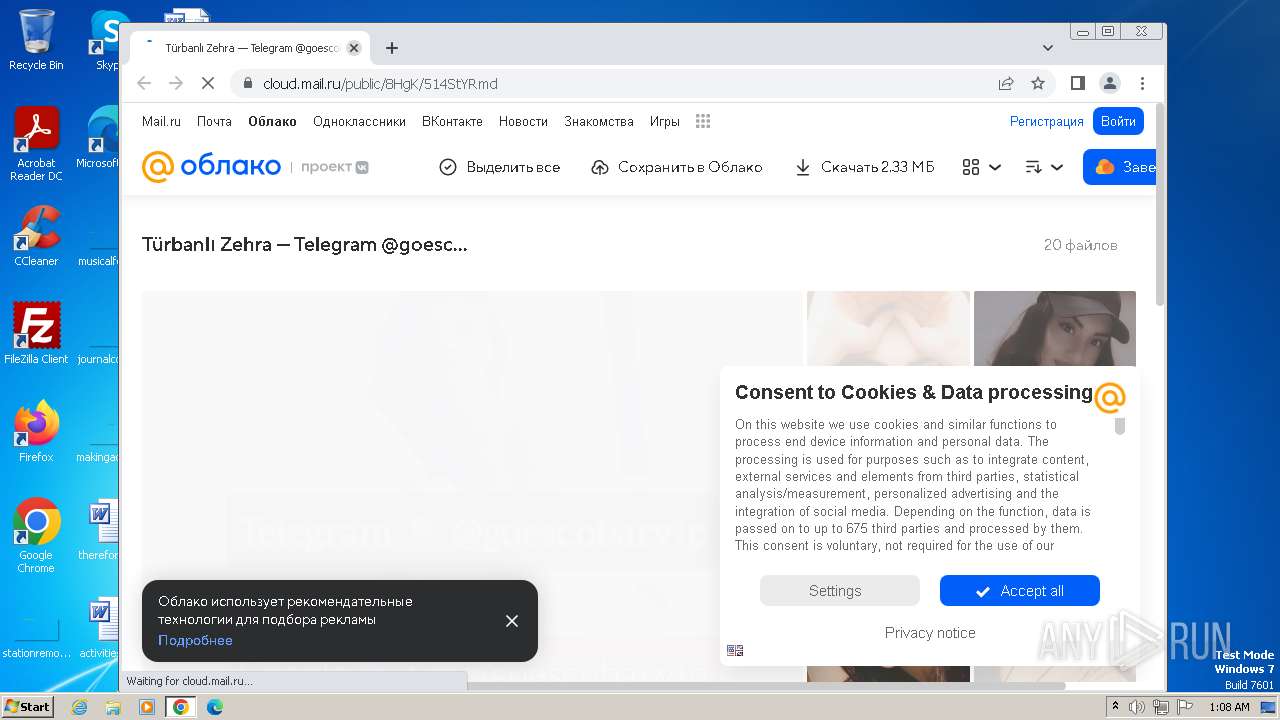The width and height of the screenshot is (1280, 720).
Task: Open Новости in top navigation
Action: pyautogui.click(x=523, y=121)
